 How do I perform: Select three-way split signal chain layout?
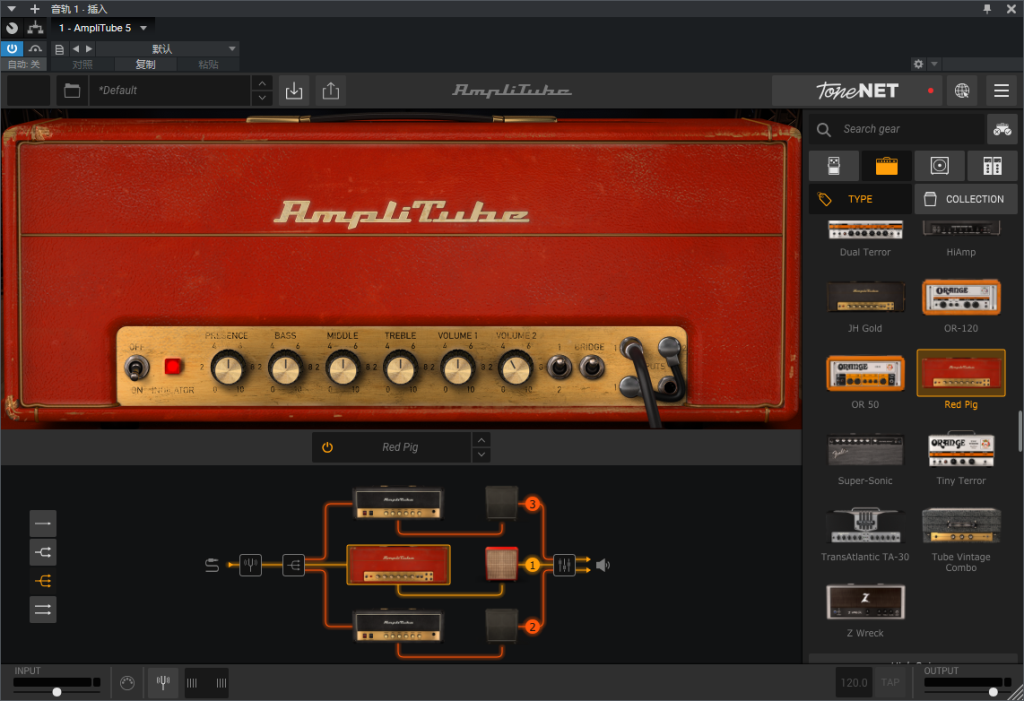[x=43, y=581]
